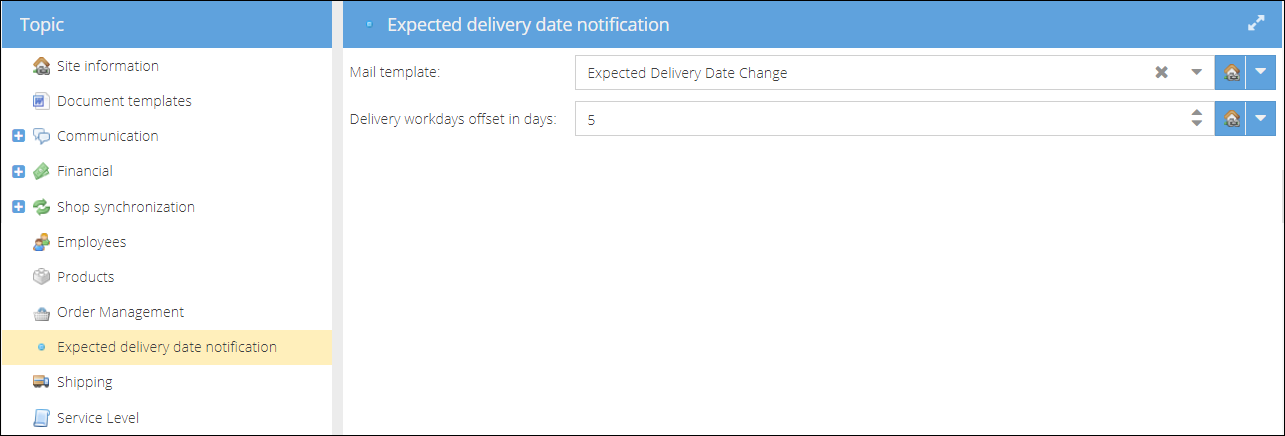The height and width of the screenshot is (436, 1285).
Task: Maximize the Expected delivery date notification panel
Action: 1257,24
